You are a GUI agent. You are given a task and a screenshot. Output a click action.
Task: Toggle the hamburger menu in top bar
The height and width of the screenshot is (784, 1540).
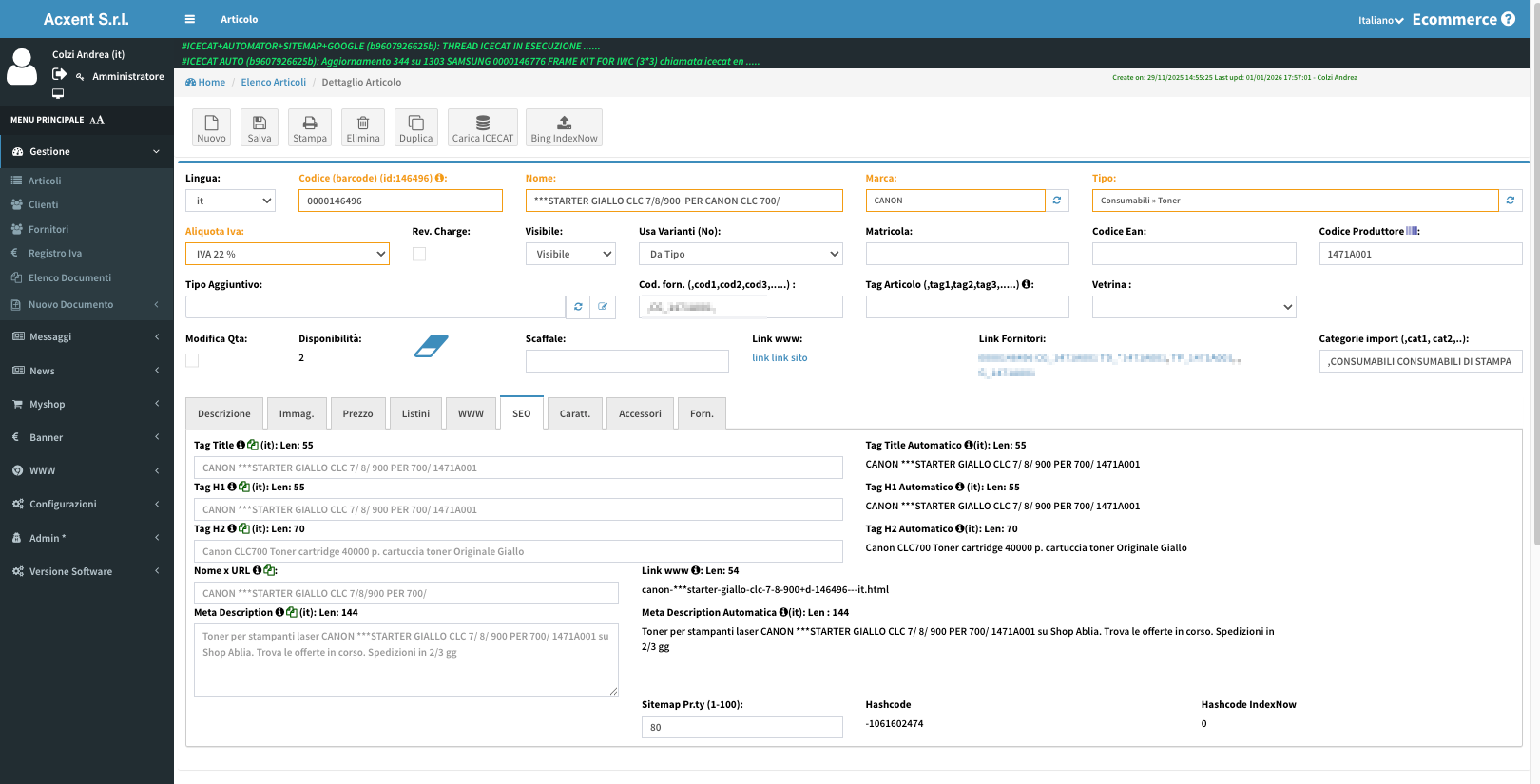click(190, 19)
